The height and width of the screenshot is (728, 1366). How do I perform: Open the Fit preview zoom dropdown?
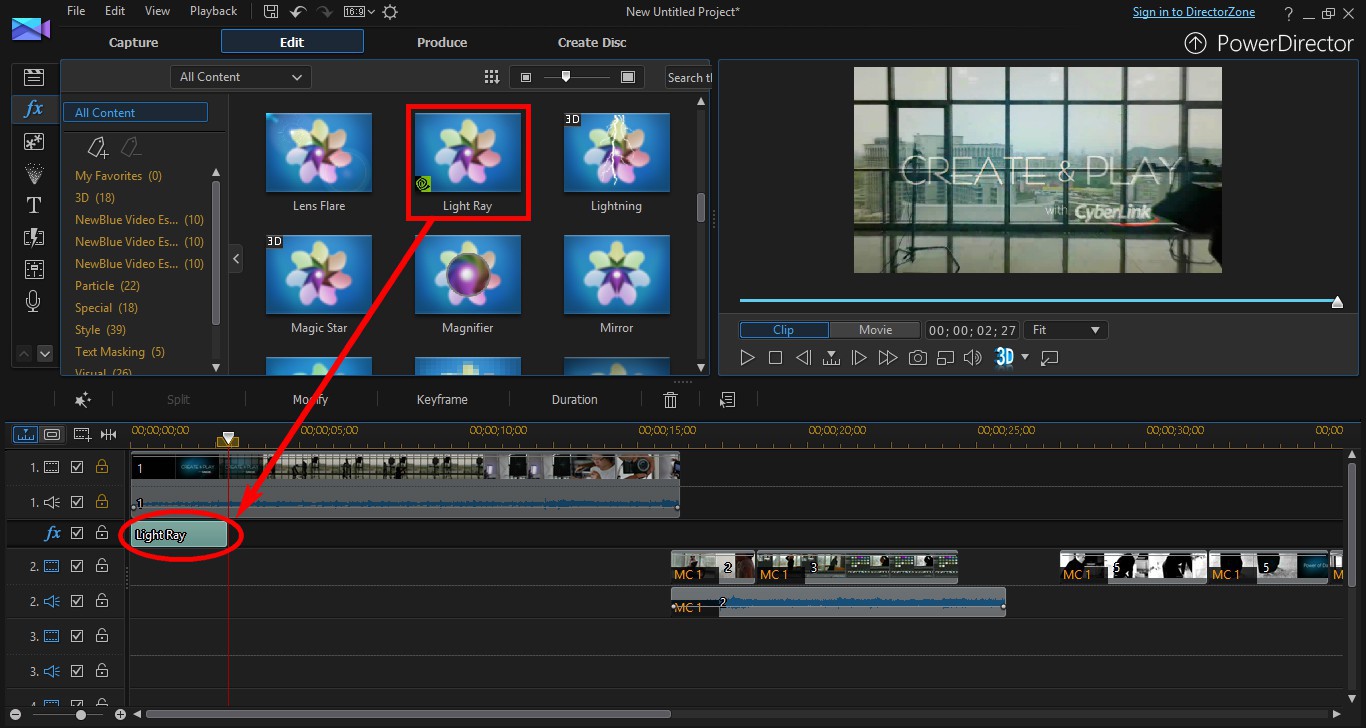pos(1066,330)
